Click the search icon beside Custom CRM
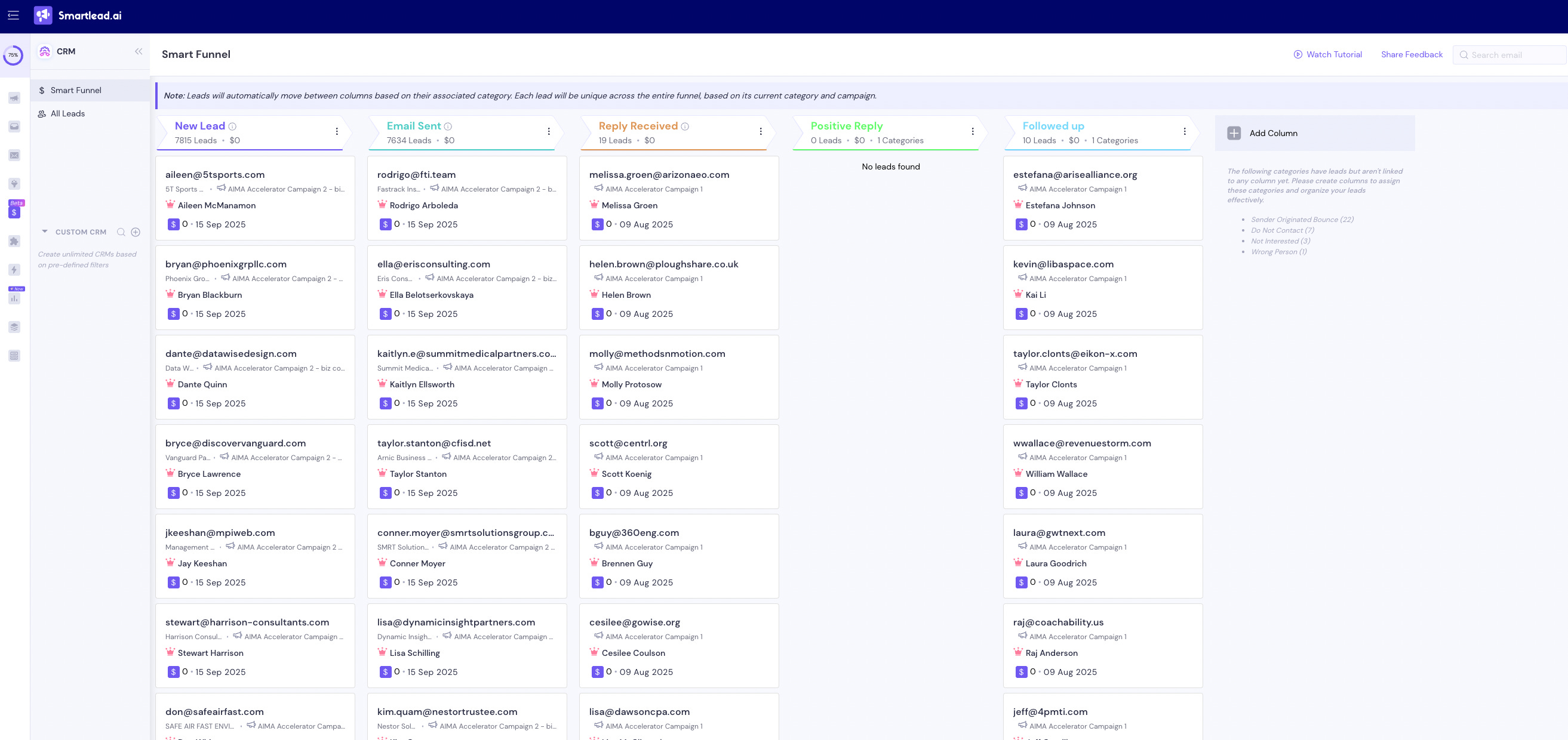The image size is (1568, 740). tap(121, 232)
